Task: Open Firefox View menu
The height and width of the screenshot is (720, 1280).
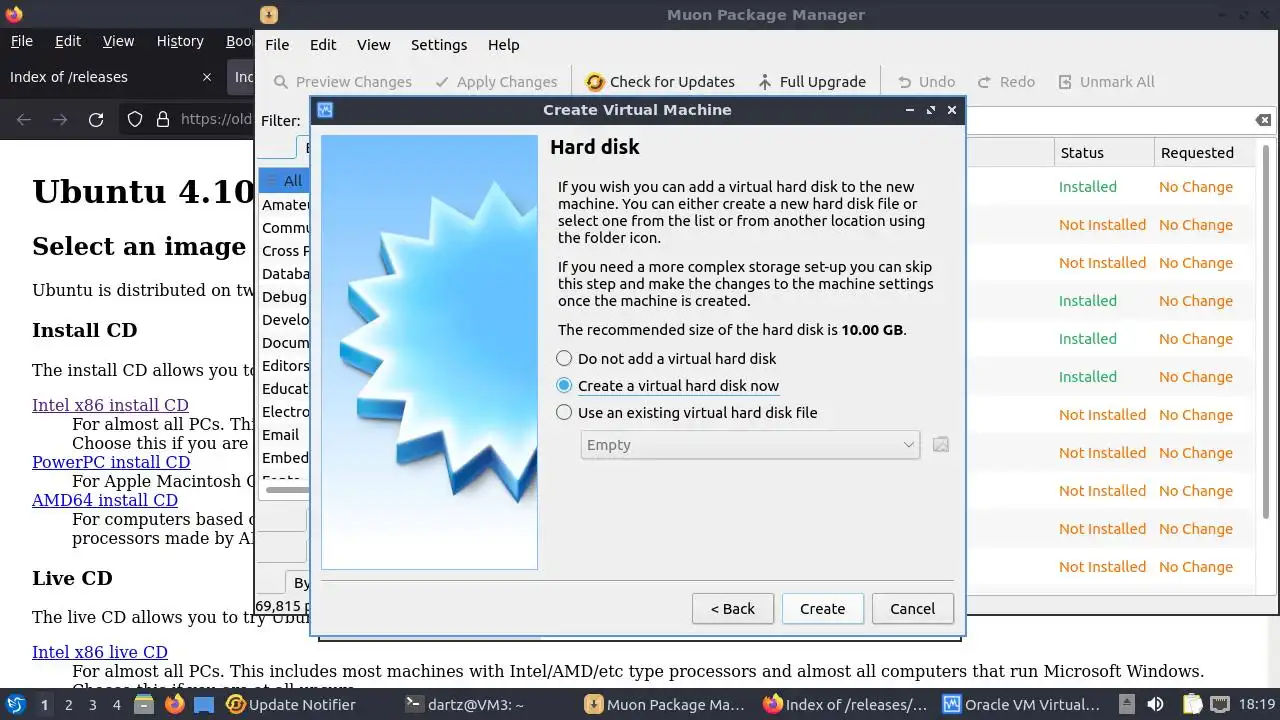Action: point(118,41)
